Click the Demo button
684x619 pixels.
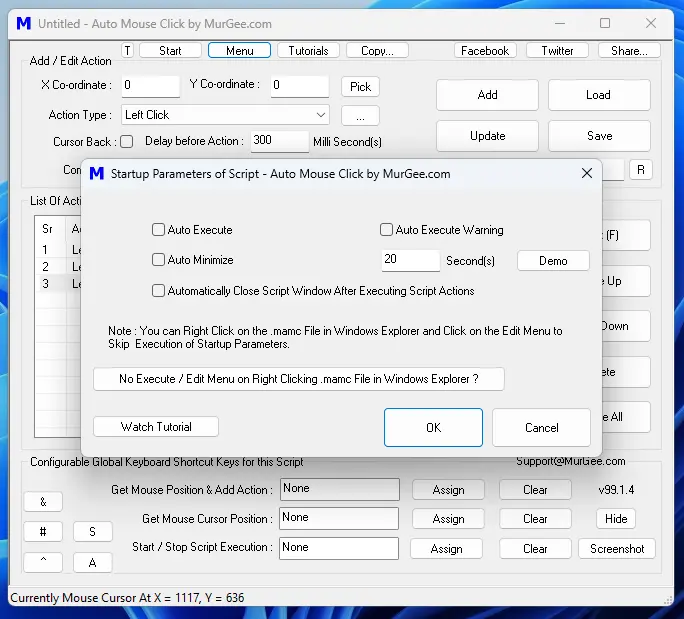point(553,260)
